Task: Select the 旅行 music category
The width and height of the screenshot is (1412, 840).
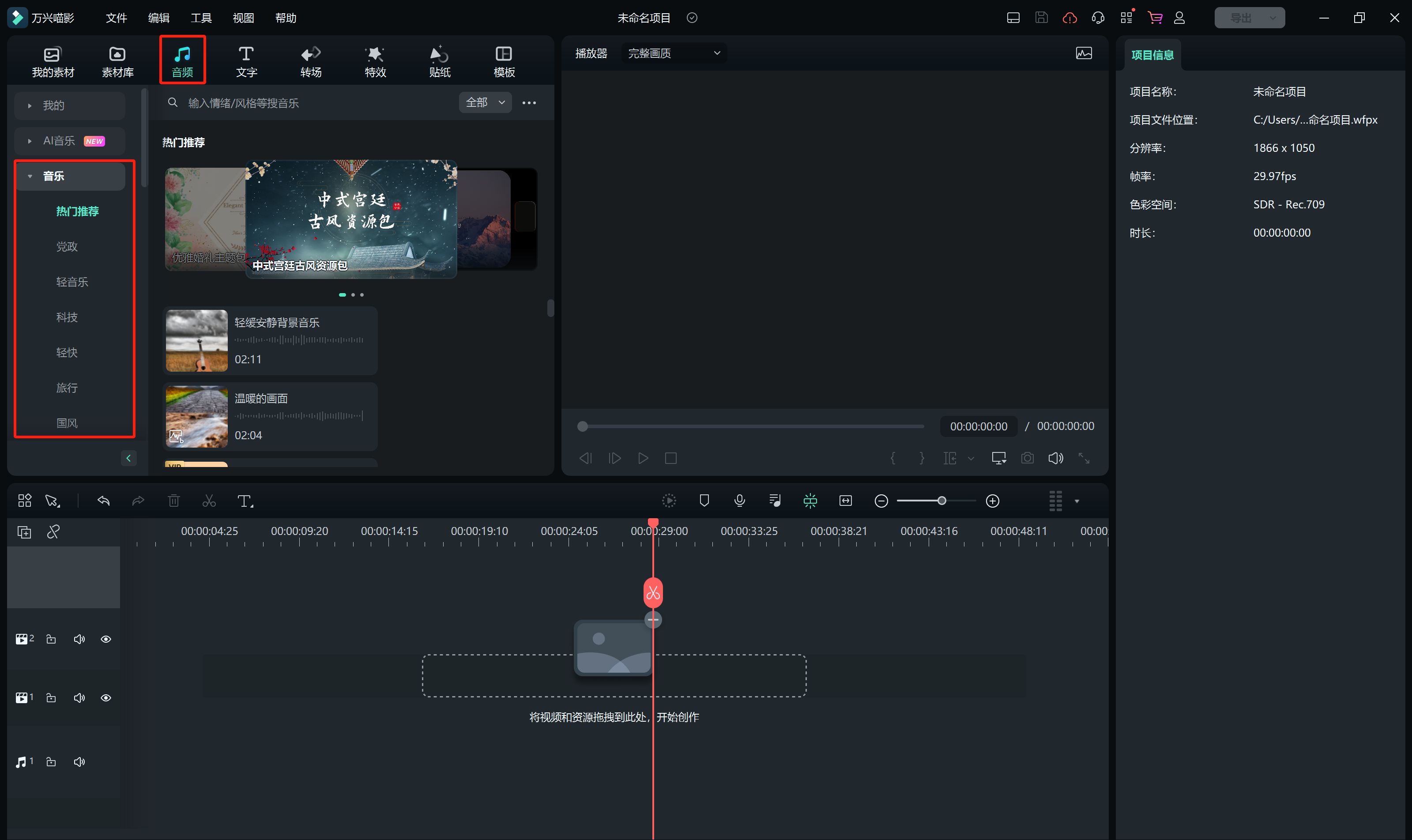Action: pos(67,388)
